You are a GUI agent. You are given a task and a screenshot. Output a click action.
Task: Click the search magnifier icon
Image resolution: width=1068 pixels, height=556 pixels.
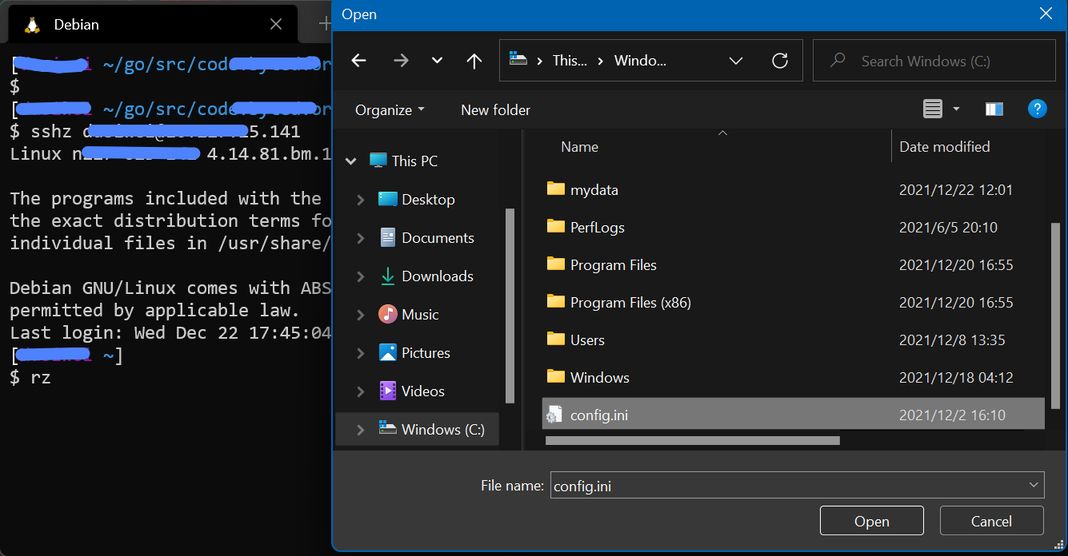[x=838, y=60]
